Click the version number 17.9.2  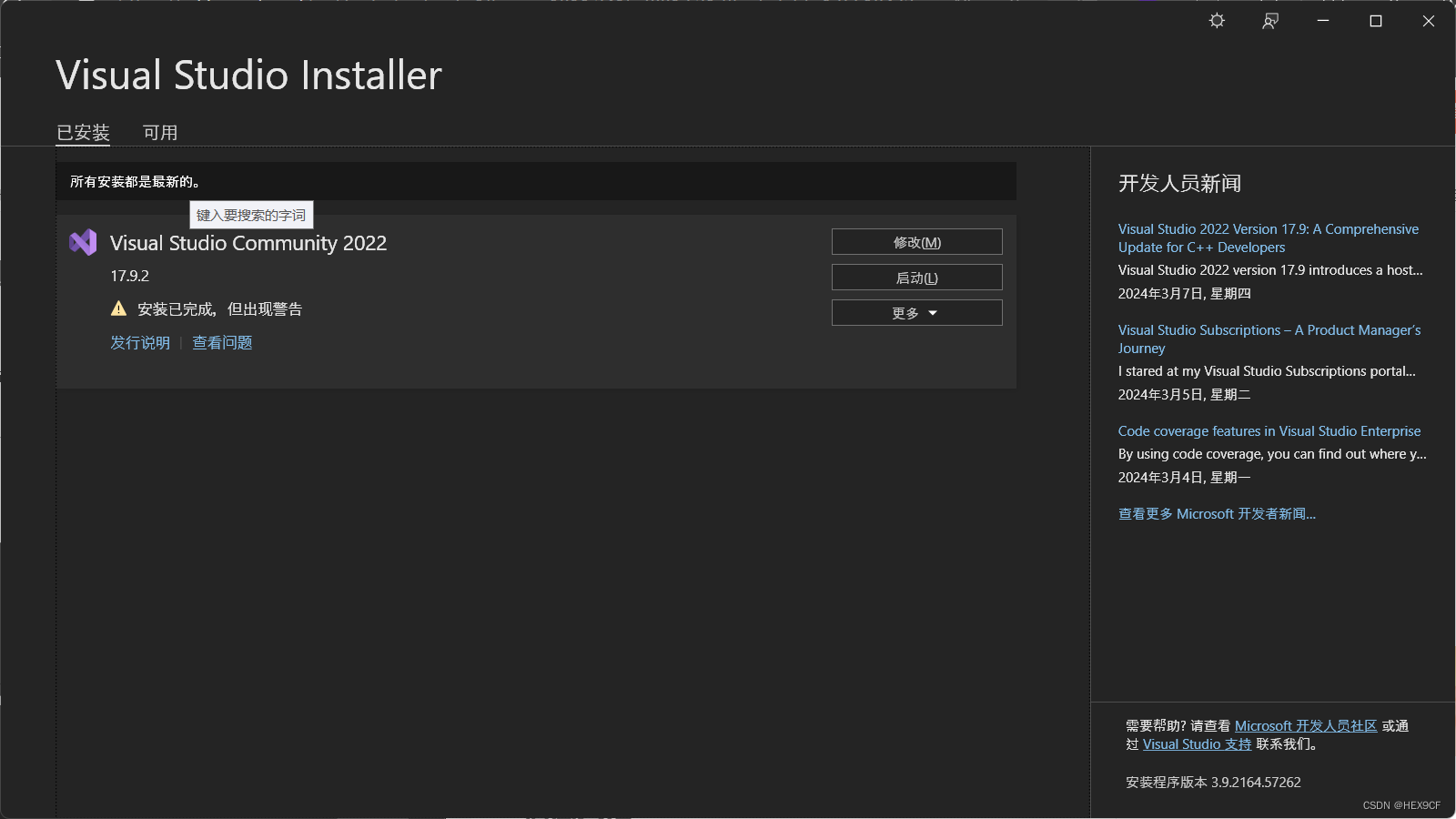pyautogui.click(x=130, y=276)
